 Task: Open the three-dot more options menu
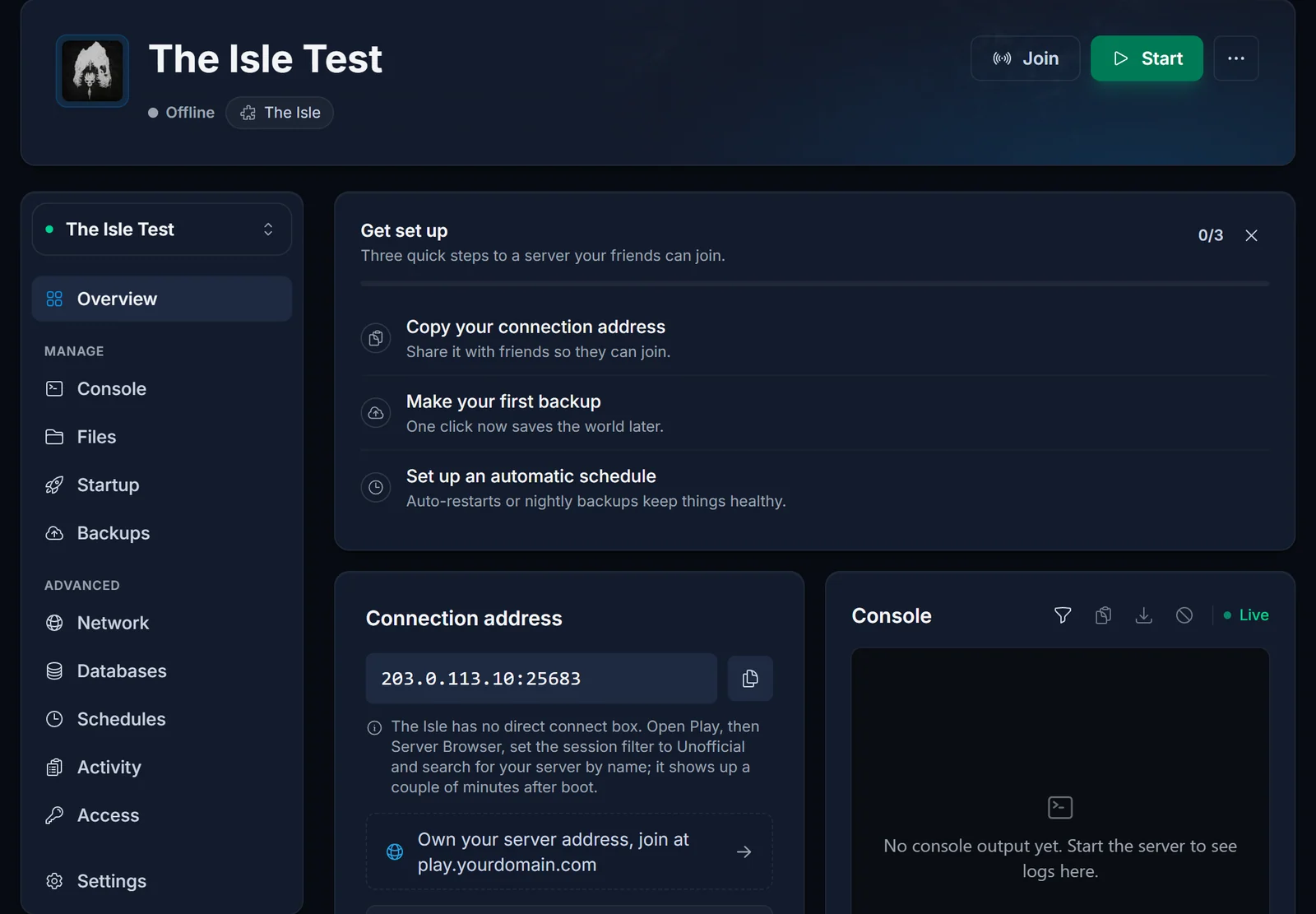click(x=1235, y=58)
